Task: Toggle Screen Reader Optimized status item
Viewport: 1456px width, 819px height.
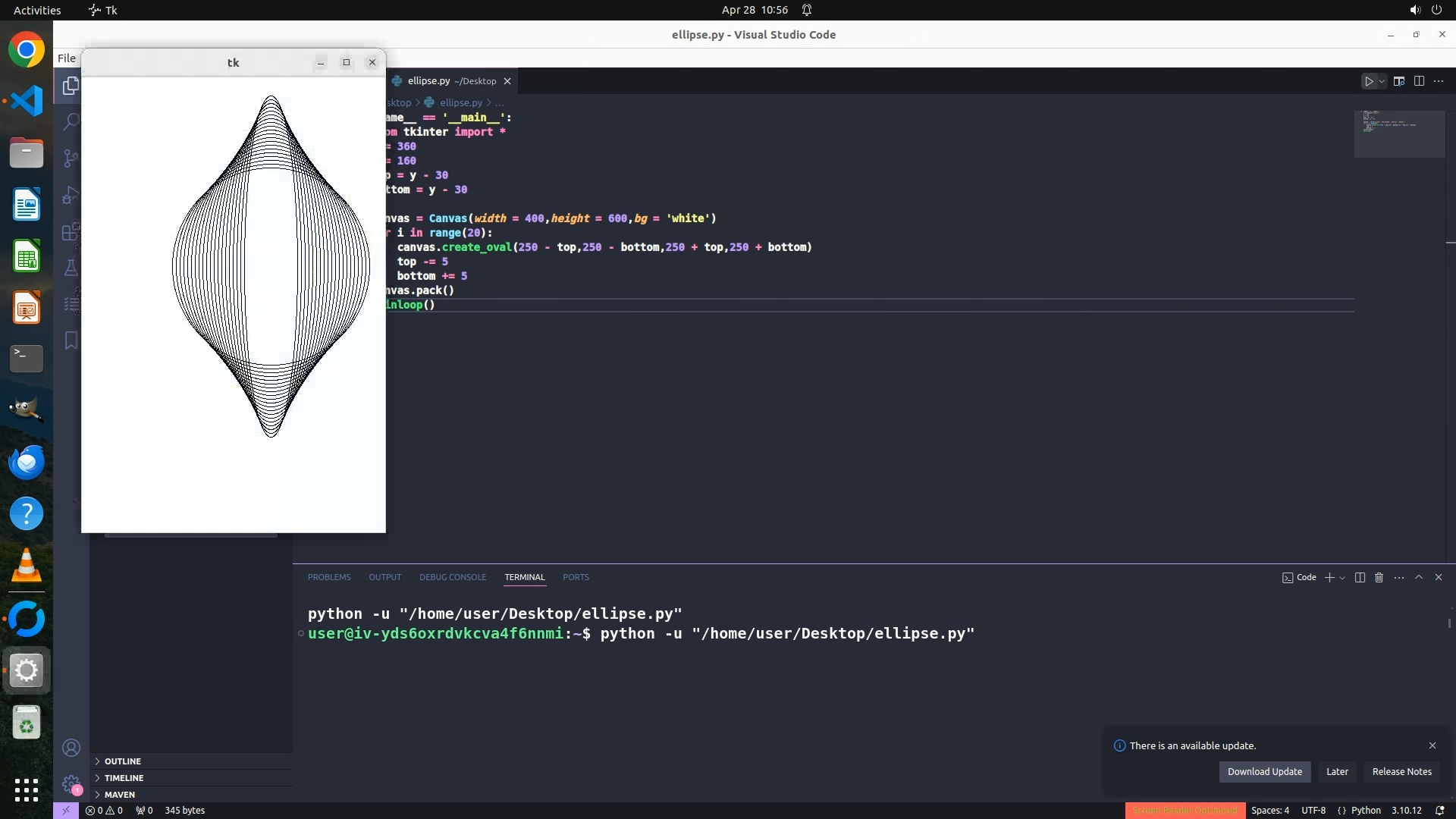Action: [x=1185, y=810]
